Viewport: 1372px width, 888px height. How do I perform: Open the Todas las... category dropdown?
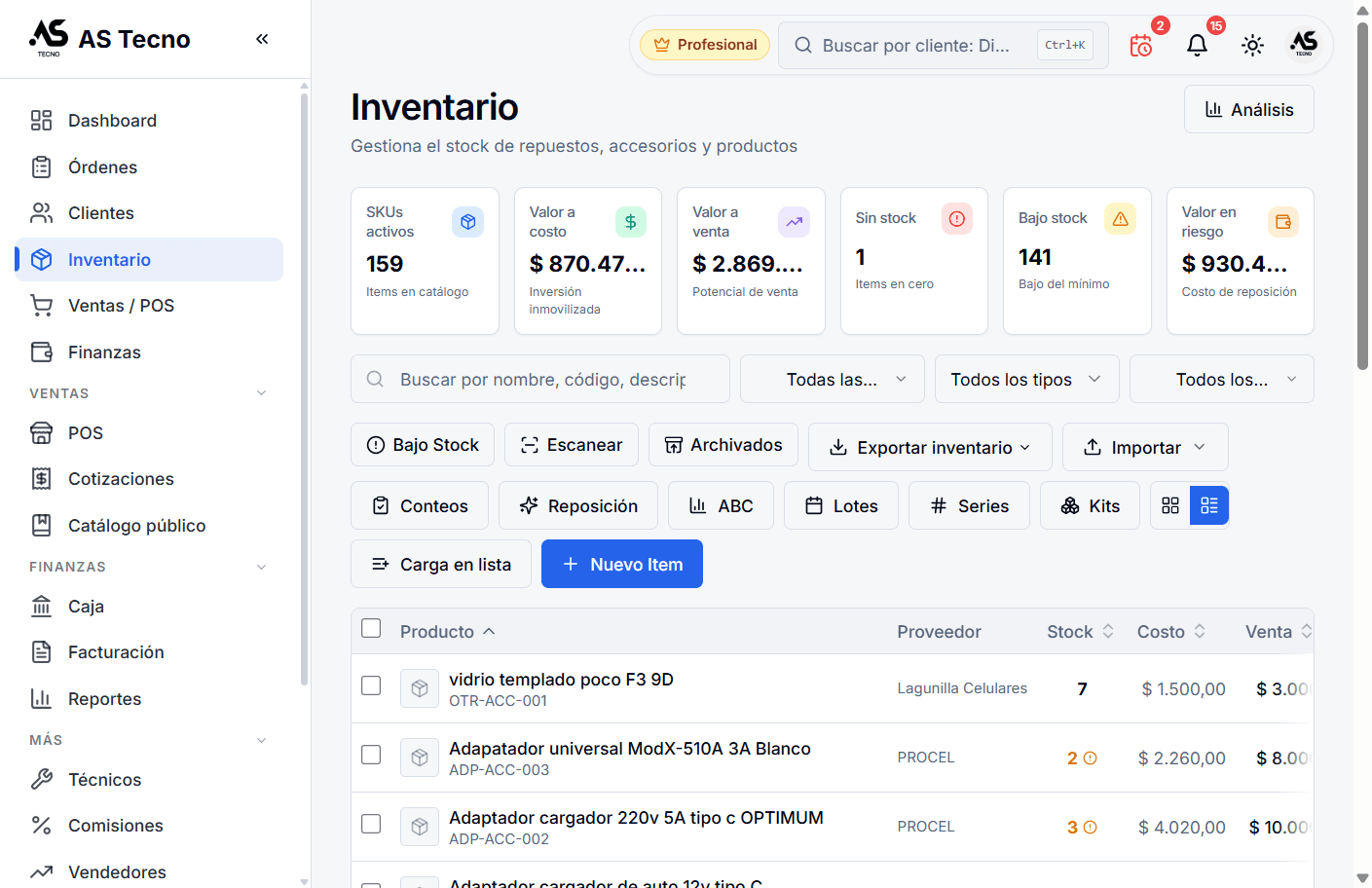pyautogui.click(x=833, y=379)
